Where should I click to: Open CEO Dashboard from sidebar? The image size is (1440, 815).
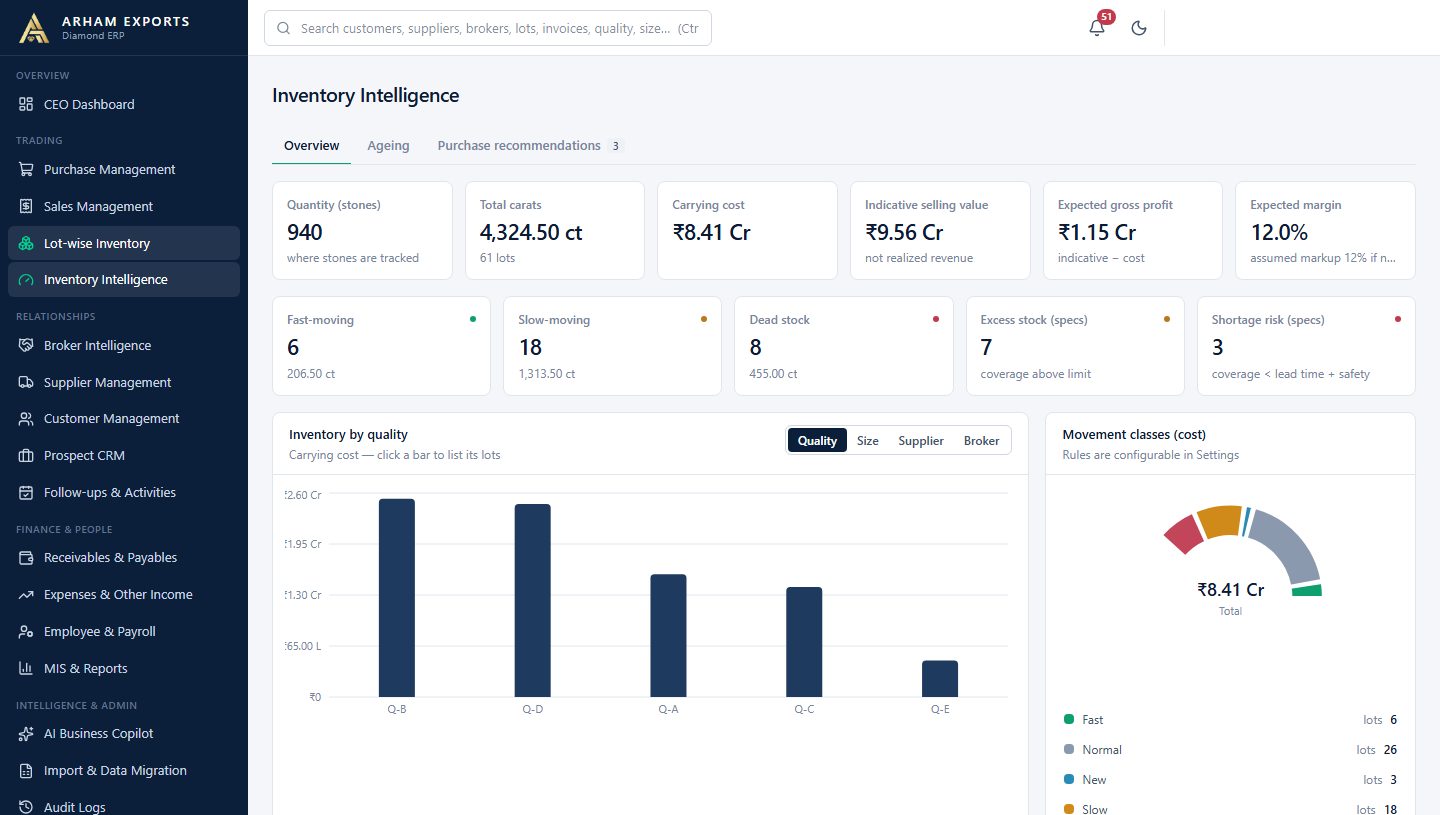[124, 104]
